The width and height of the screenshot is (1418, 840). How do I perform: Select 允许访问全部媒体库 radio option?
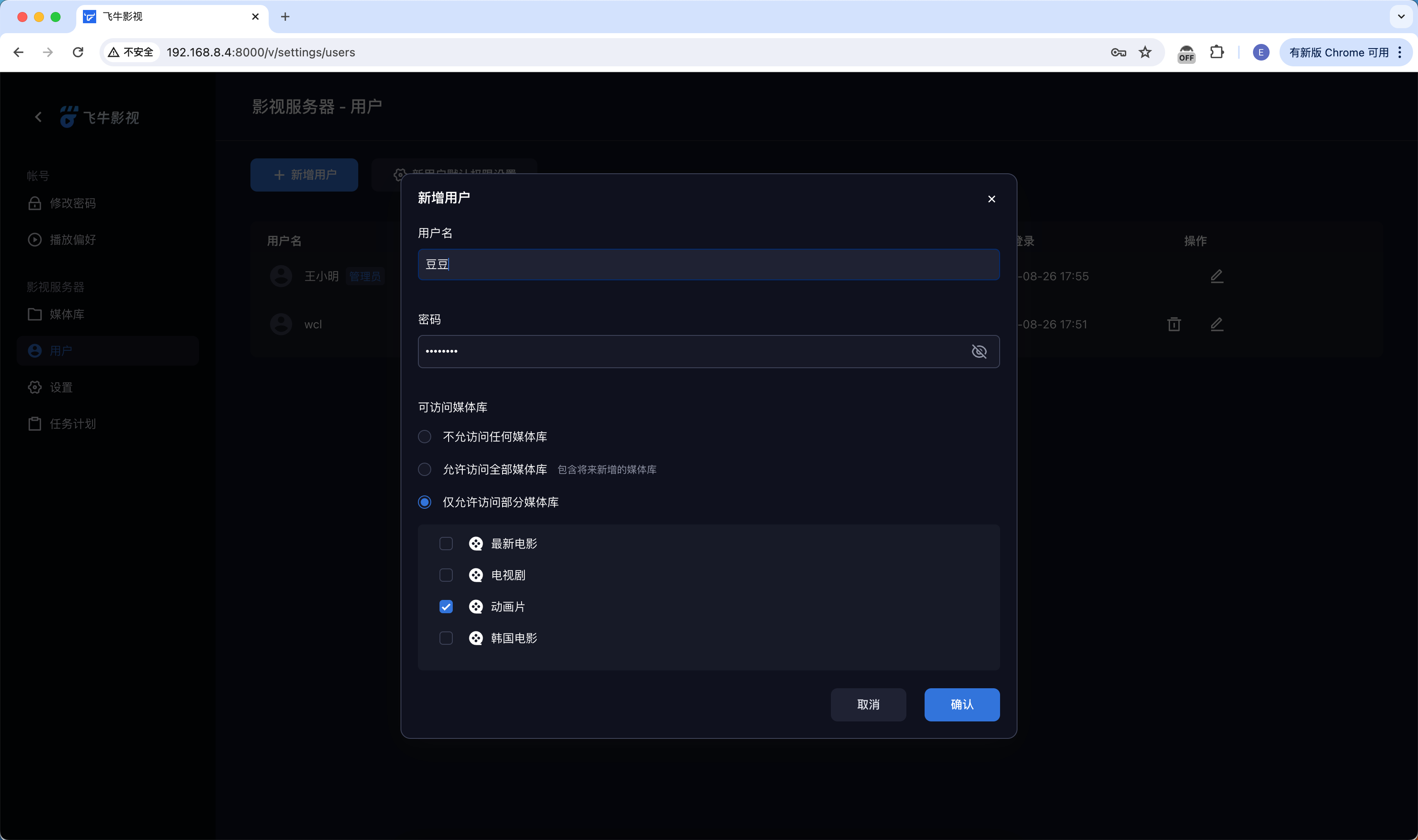pos(425,469)
